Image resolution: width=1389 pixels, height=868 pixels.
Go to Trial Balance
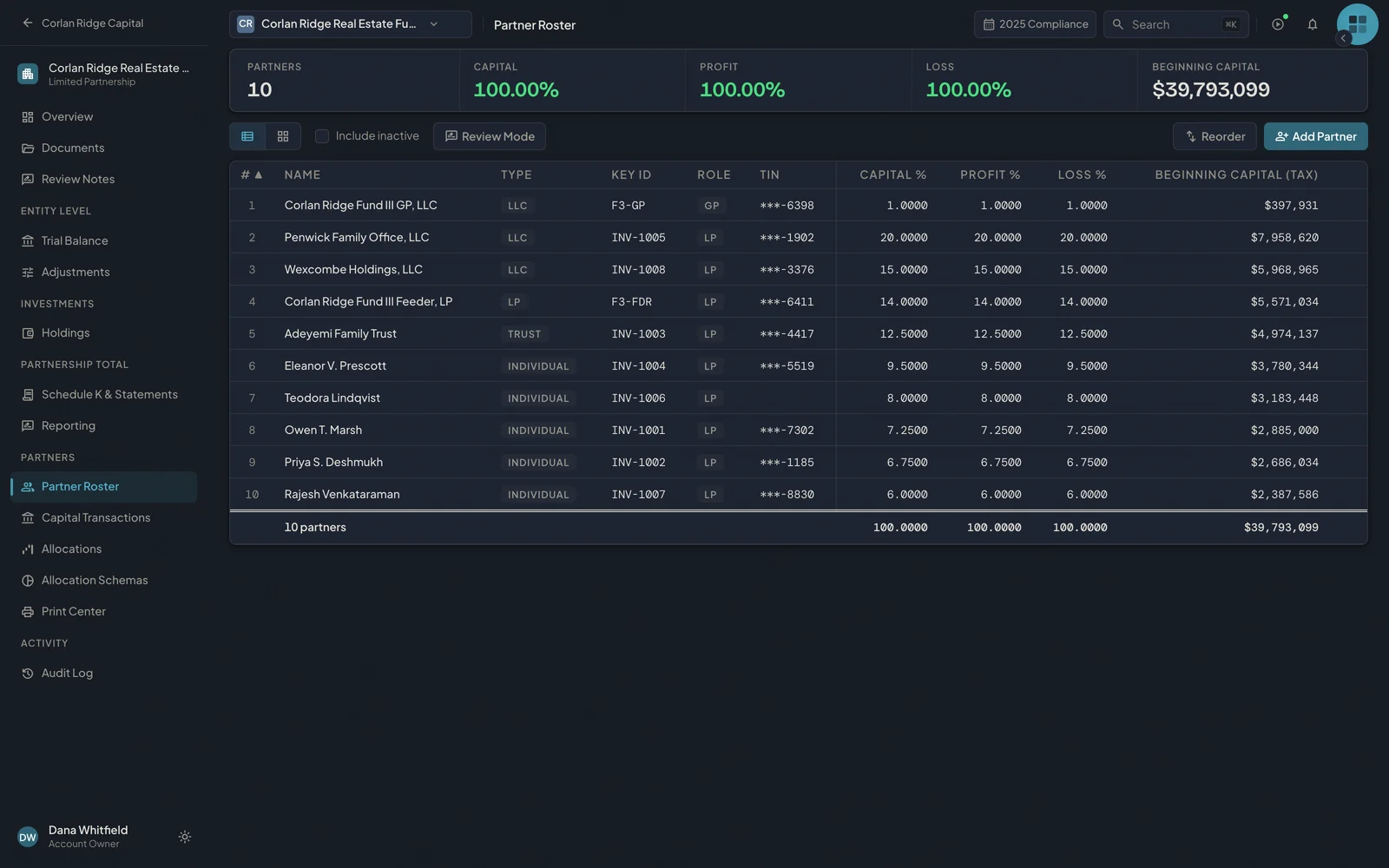pos(104,240)
